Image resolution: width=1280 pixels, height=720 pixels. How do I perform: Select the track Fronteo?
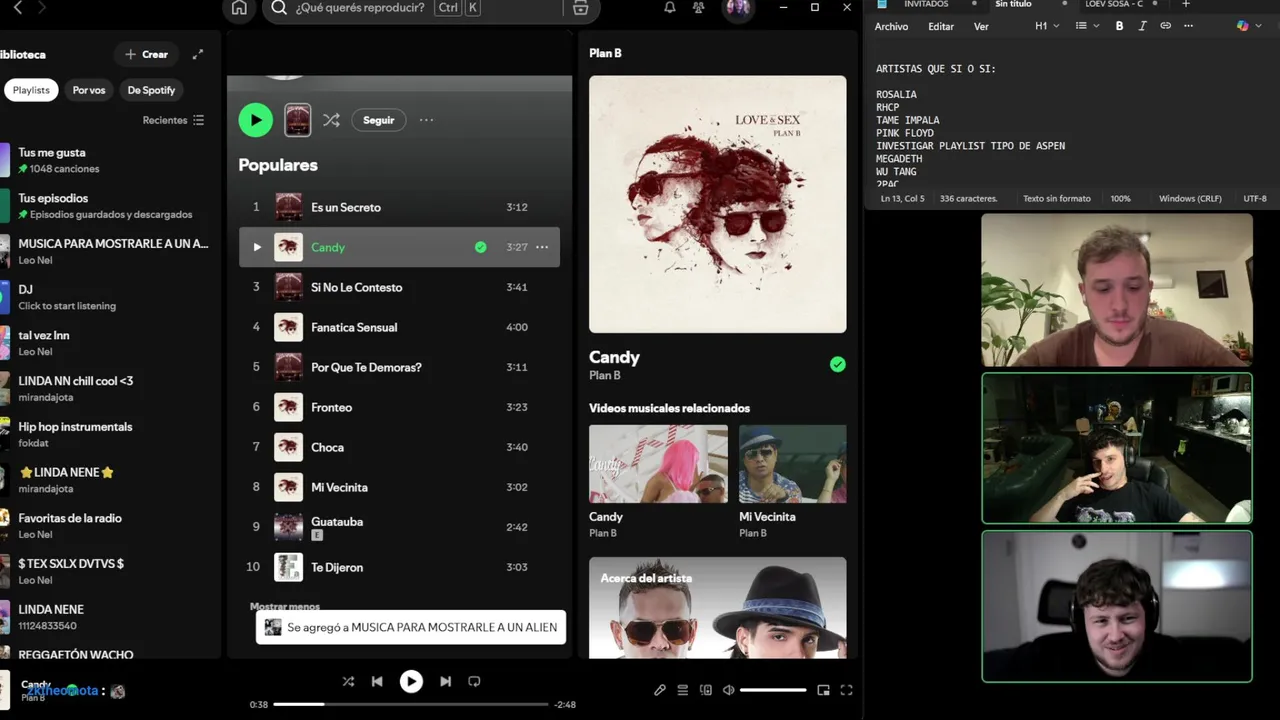click(399, 407)
